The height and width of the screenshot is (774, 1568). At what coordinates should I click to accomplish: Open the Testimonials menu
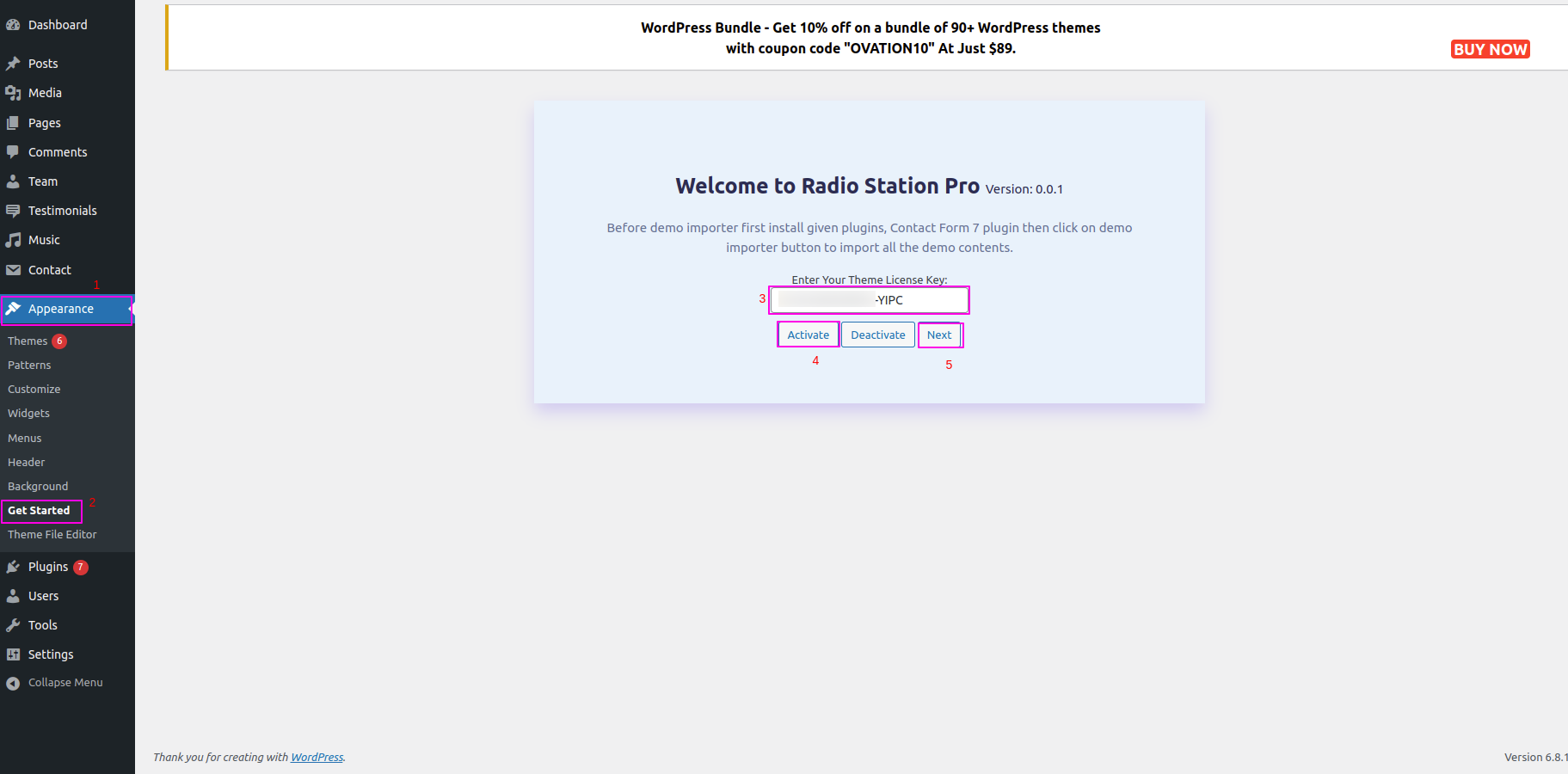click(63, 211)
